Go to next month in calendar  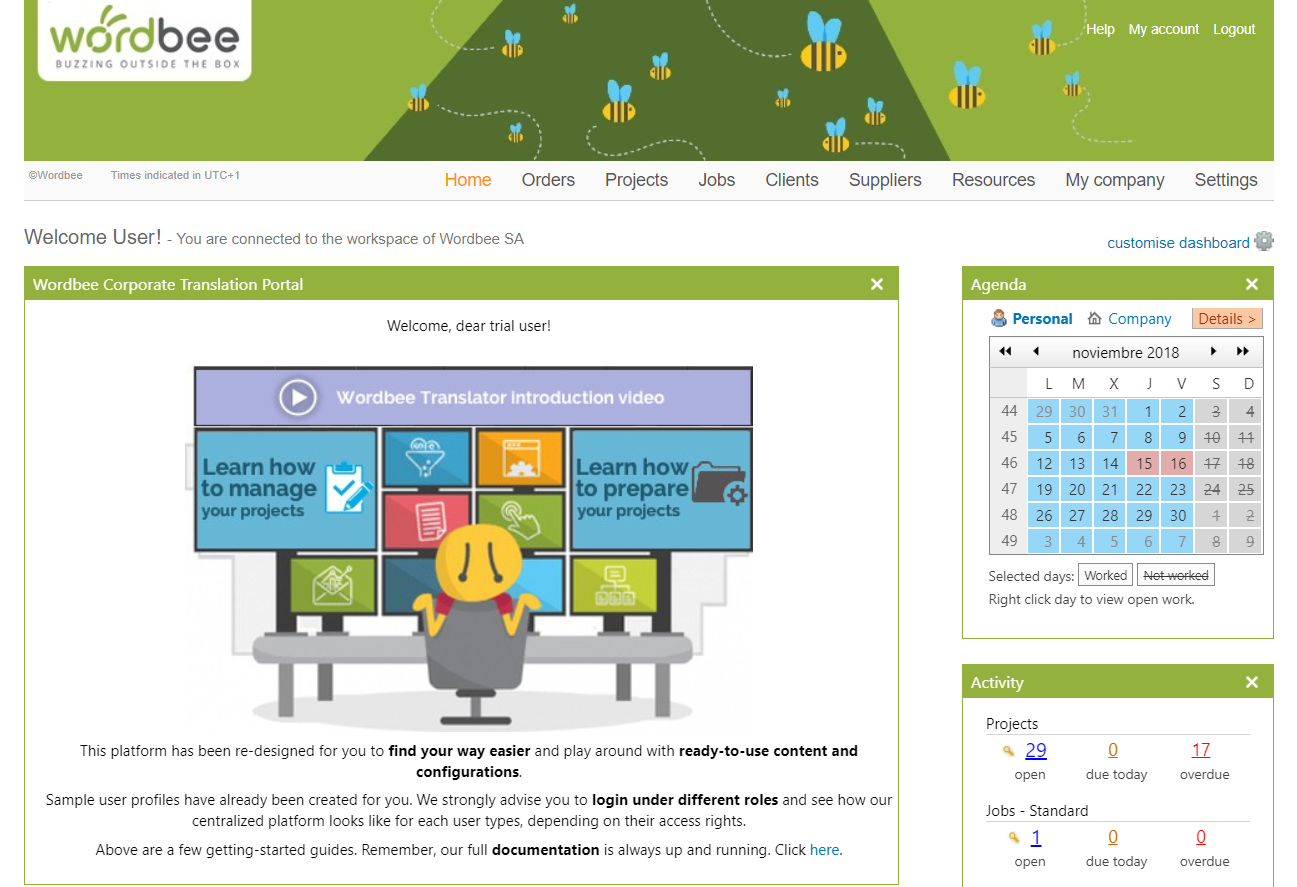click(1214, 352)
